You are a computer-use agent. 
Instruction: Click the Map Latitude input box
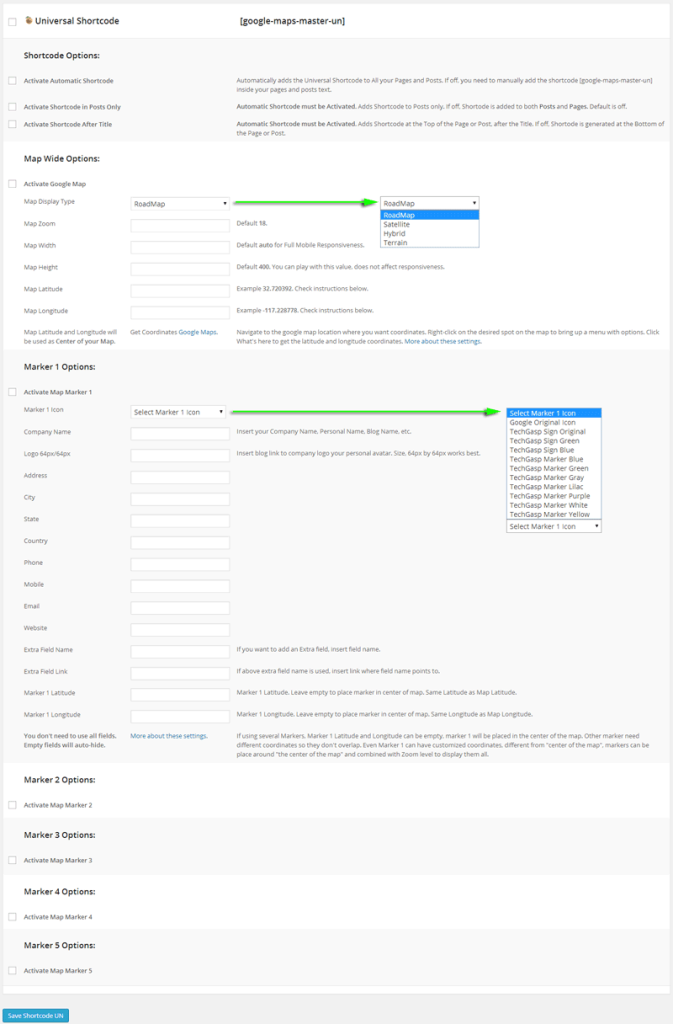[180, 290]
